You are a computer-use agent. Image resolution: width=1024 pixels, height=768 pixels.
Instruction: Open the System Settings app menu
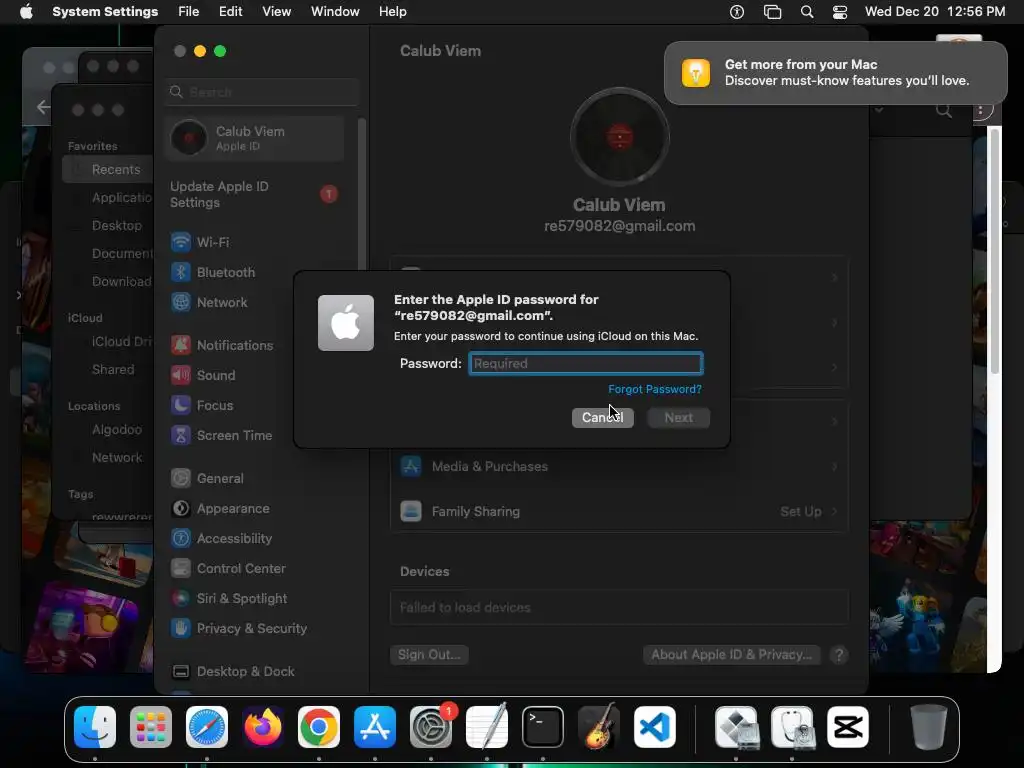(105, 12)
